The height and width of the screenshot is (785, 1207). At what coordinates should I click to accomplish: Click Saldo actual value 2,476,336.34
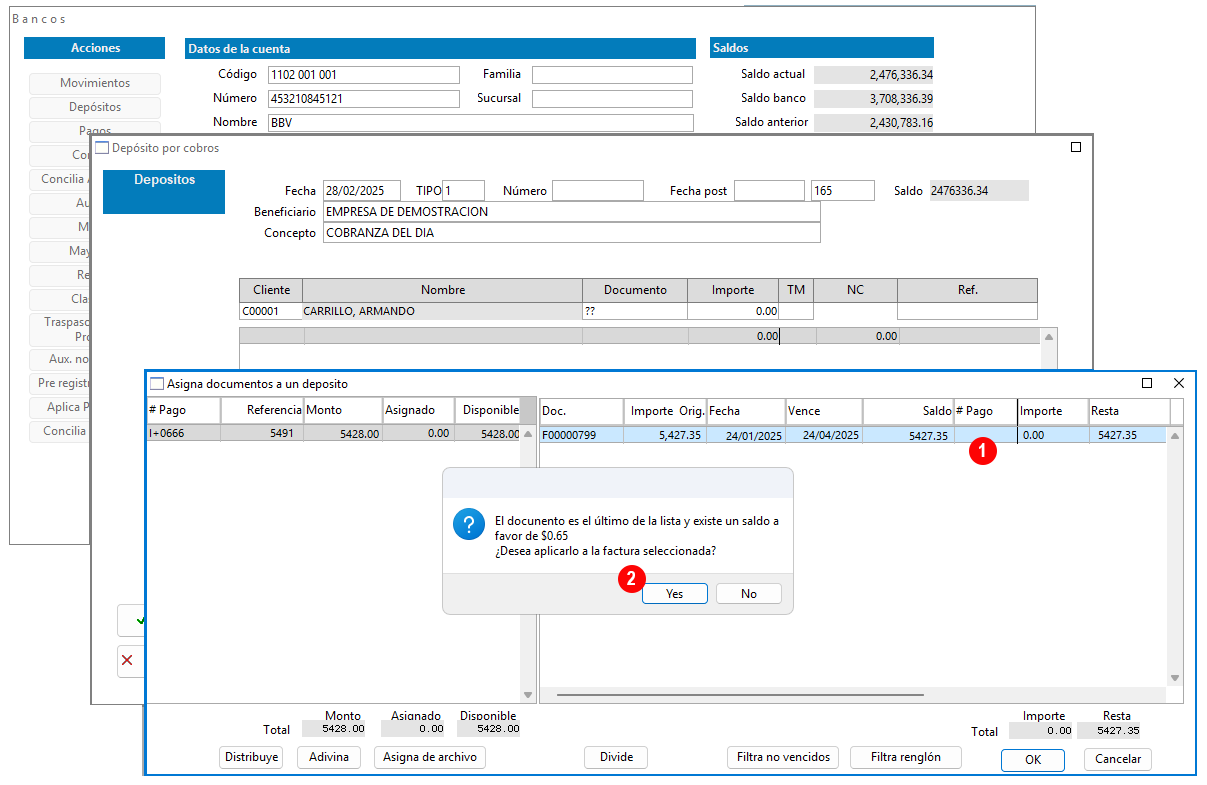tap(874, 75)
